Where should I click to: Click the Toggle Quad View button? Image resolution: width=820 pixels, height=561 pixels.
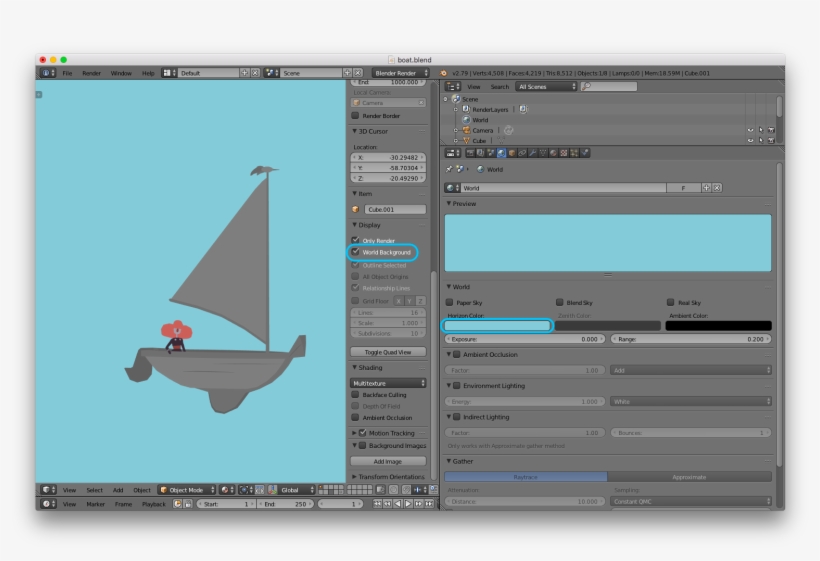coord(388,352)
